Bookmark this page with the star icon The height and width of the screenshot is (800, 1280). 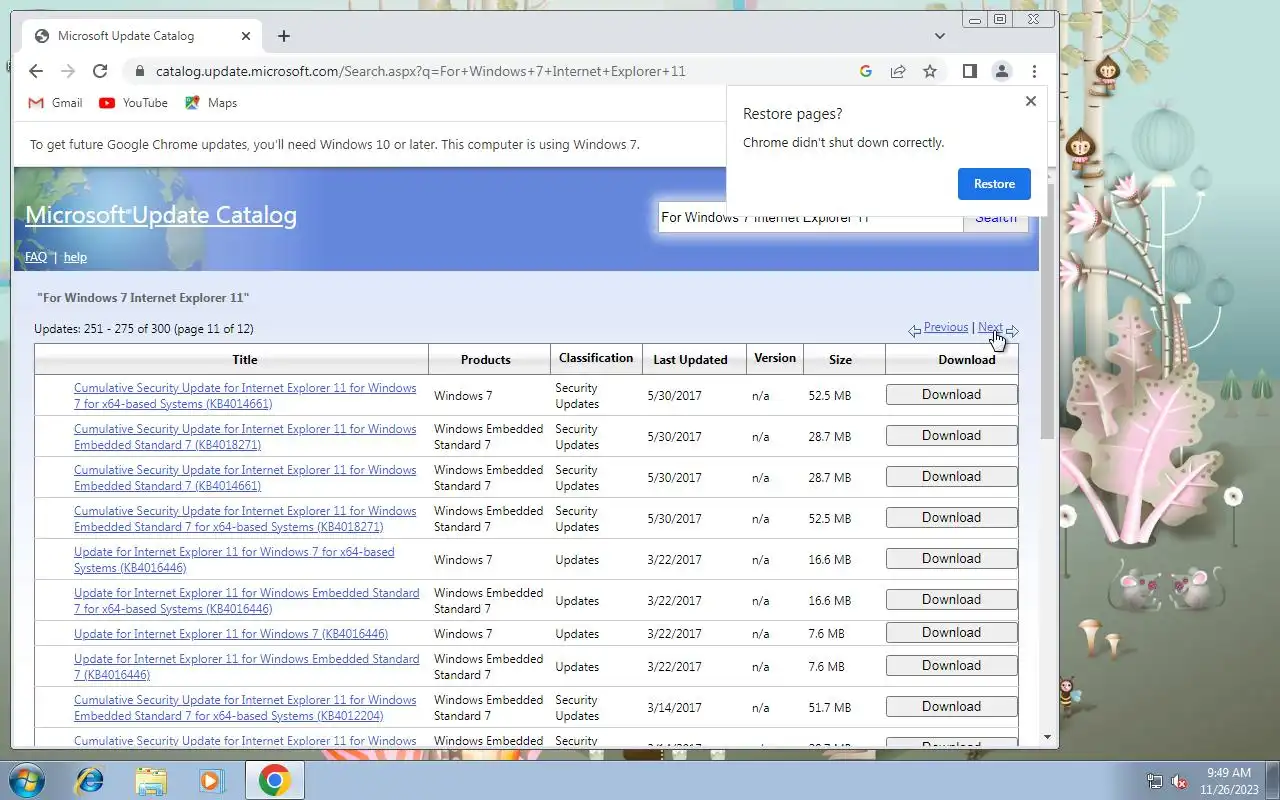point(930,71)
